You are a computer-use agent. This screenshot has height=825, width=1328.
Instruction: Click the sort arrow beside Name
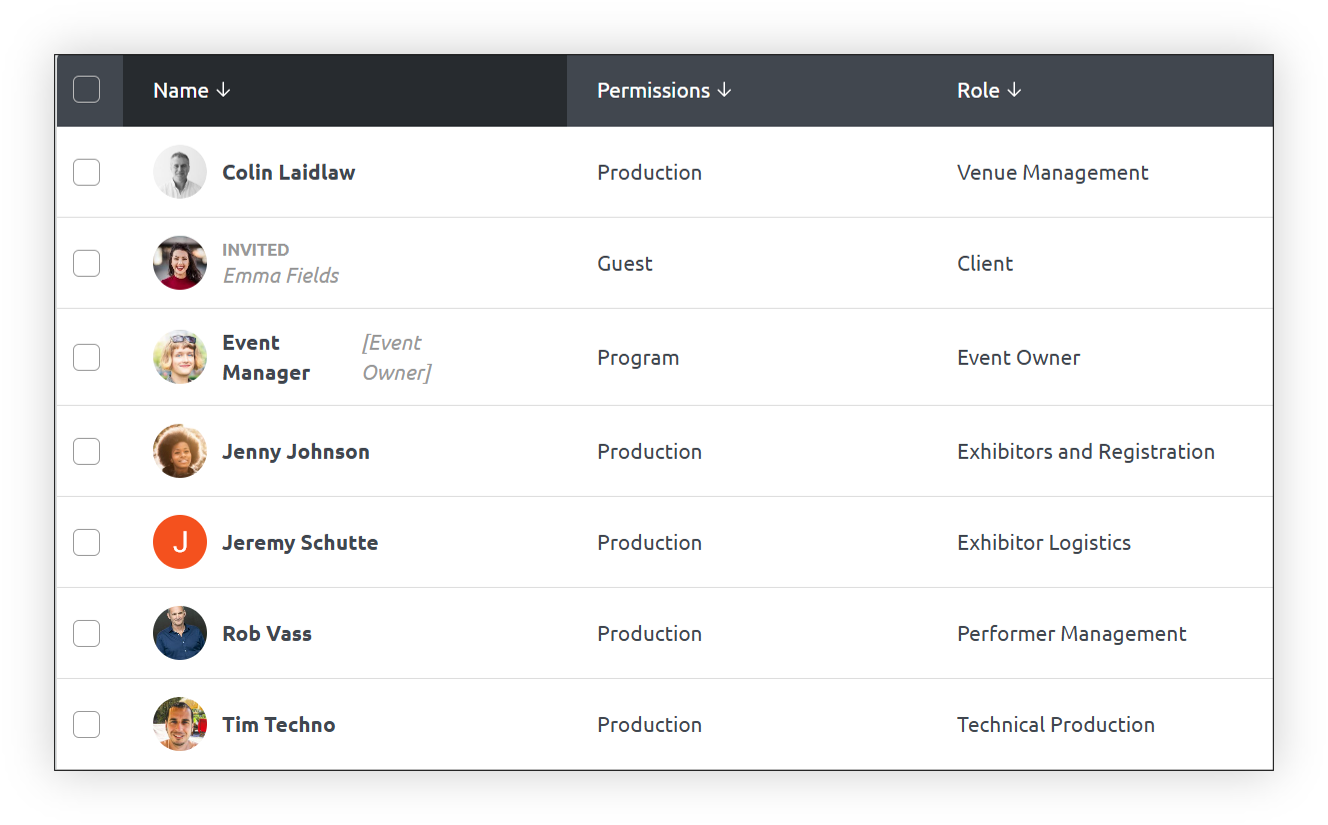point(223,90)
